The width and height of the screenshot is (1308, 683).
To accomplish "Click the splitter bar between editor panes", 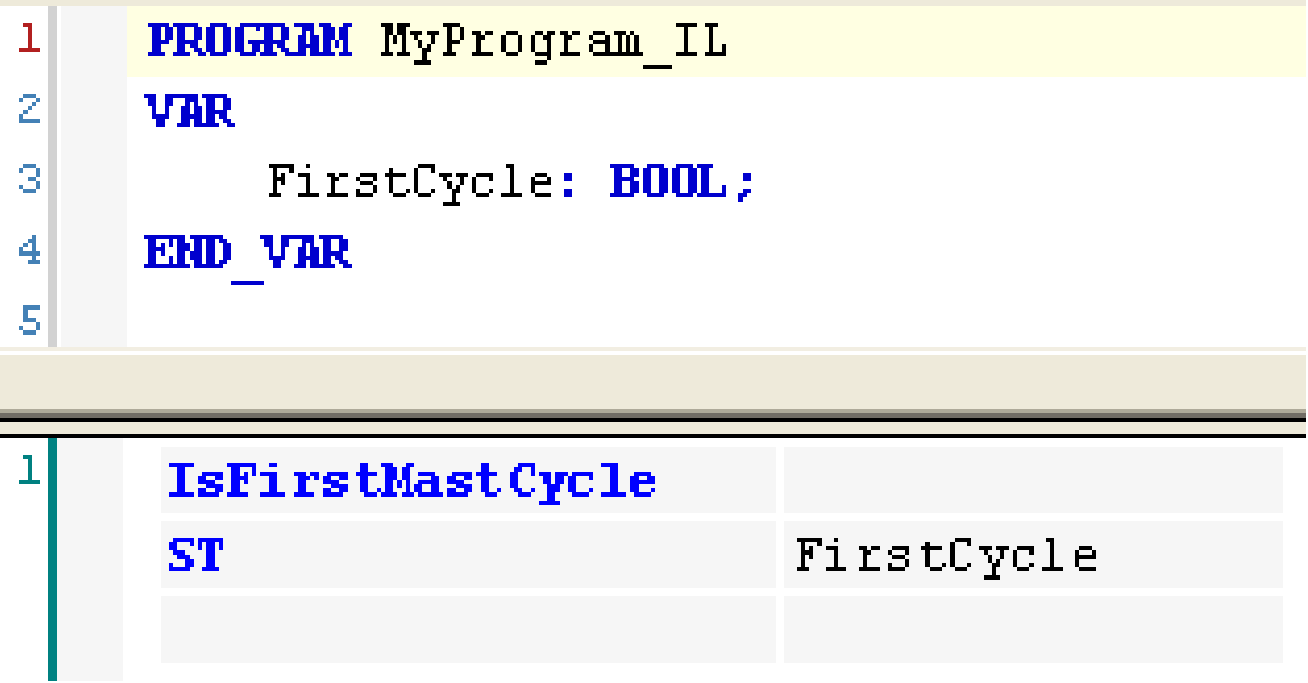I will click(654, 385).
